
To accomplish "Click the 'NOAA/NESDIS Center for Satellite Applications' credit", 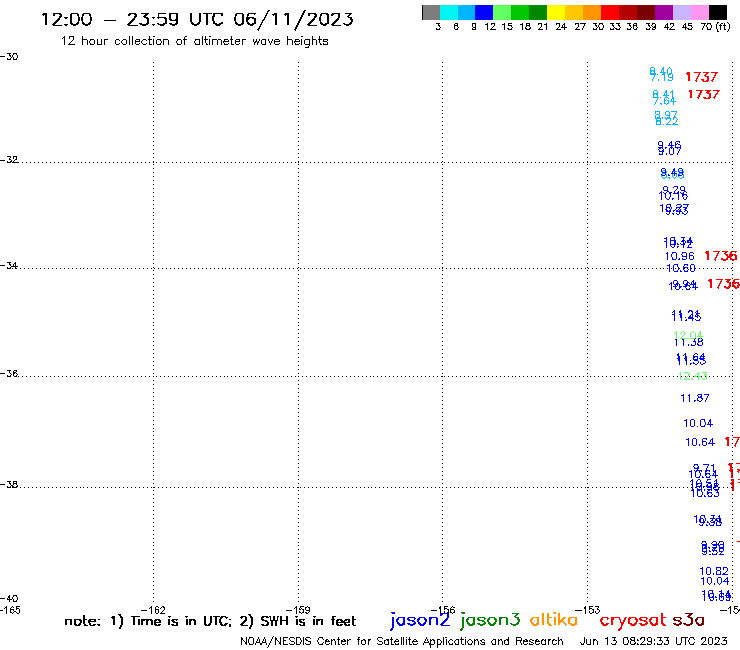I will point(402,641).
